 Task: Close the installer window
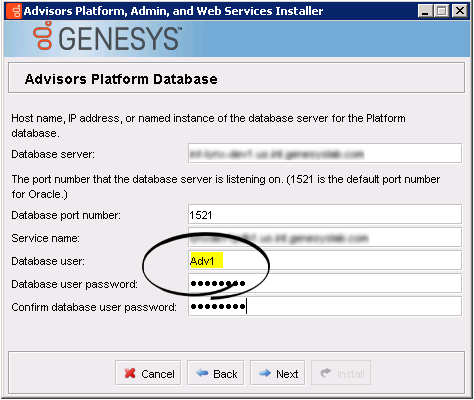tap(460, 11)
